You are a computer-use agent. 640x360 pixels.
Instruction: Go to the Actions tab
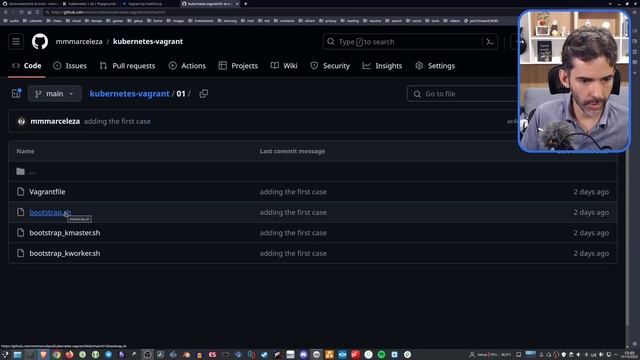point(187,66)
